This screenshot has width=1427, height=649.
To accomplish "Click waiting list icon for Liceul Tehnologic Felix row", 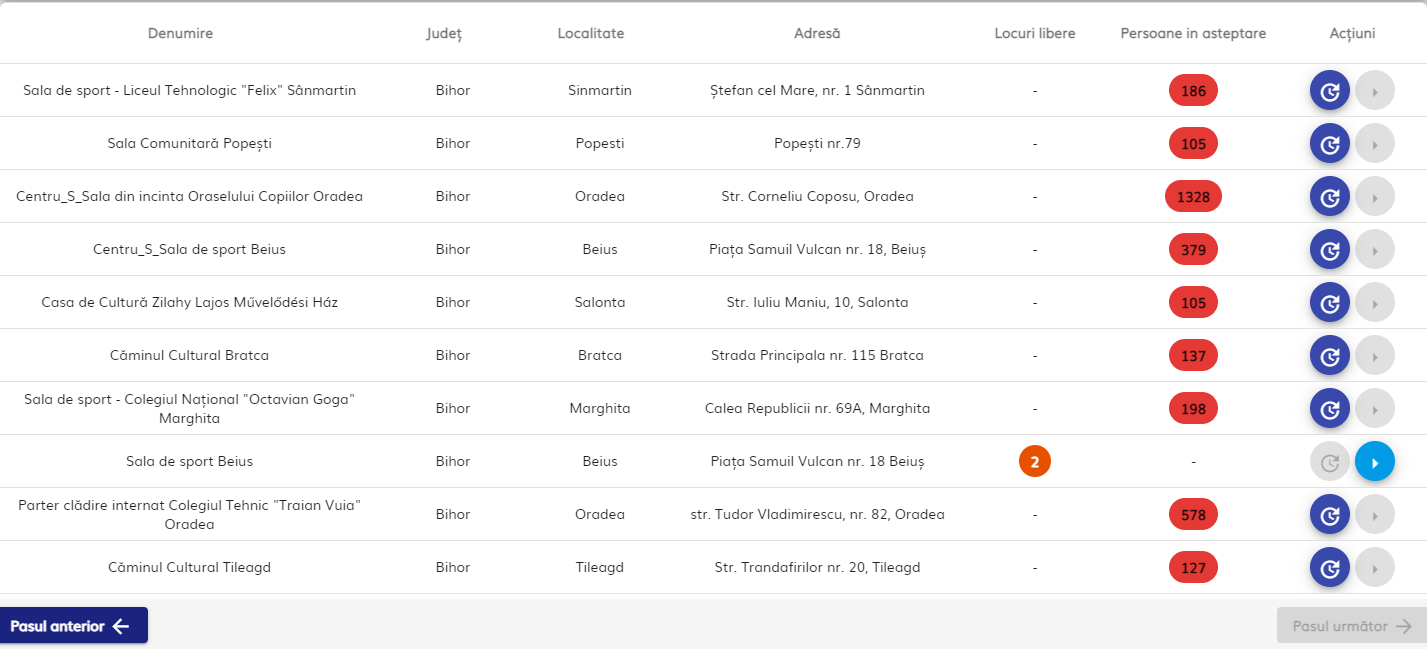I will point(1330,91).
